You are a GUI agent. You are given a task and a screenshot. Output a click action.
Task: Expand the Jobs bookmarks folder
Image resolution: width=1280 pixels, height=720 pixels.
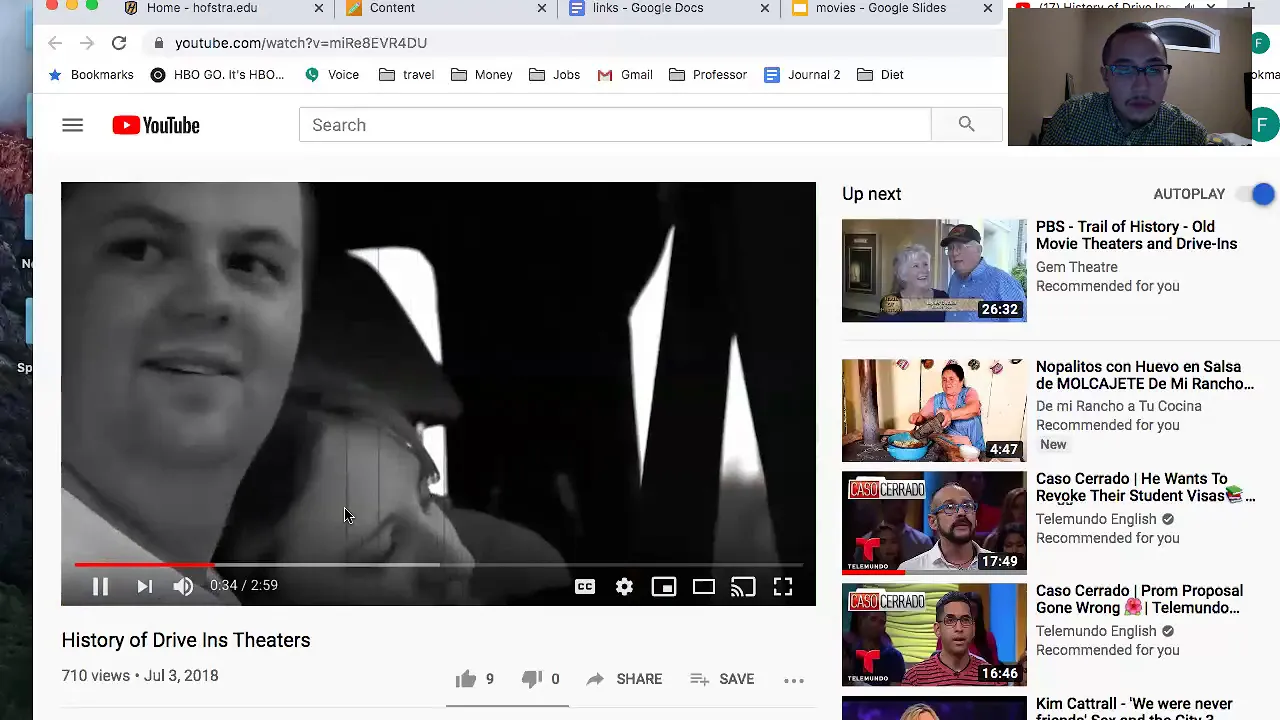[554, 75]
